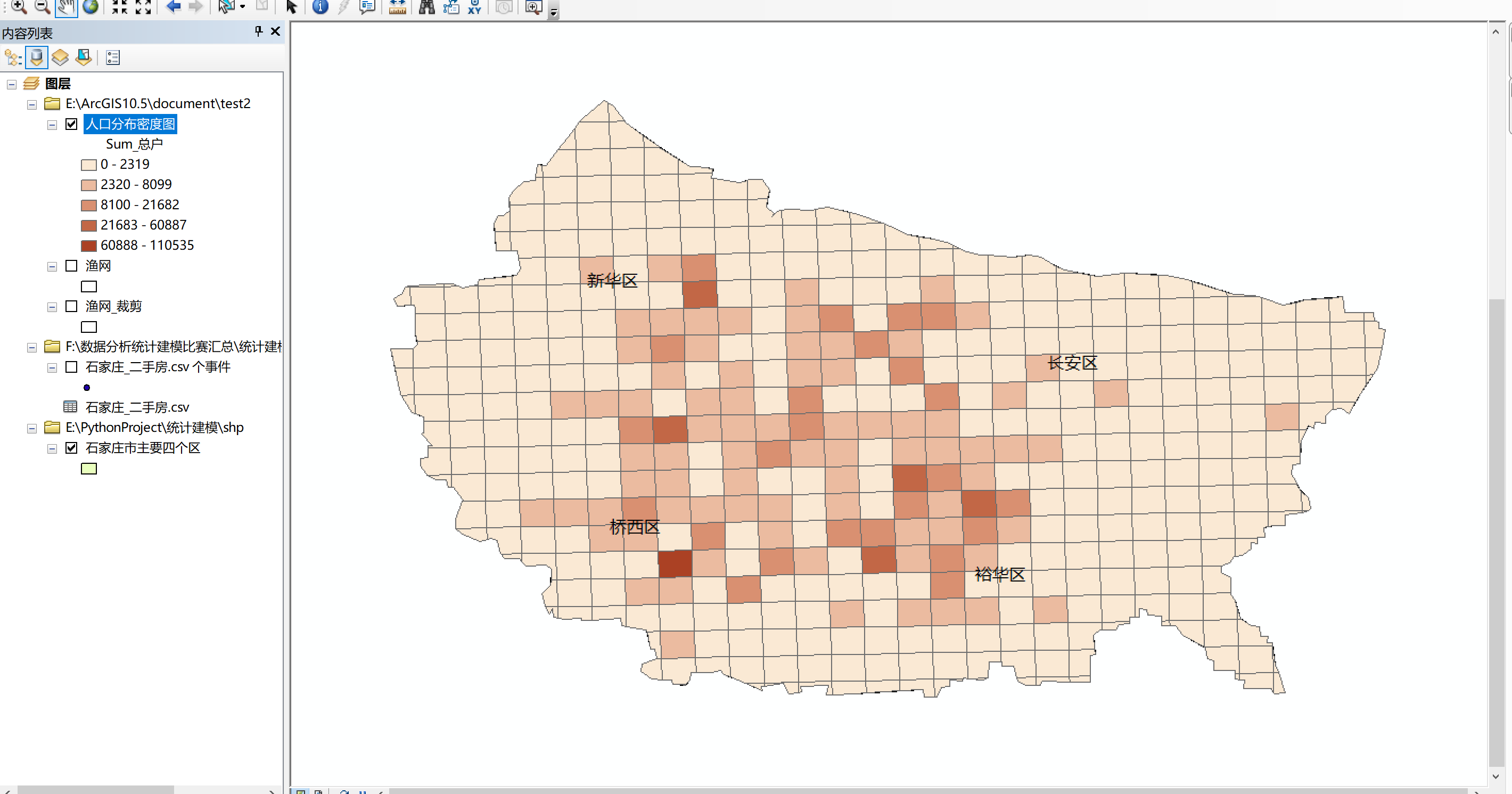Click the 0 - 2319 color swatch
The height and width of the screenshot is (794, 1512).
tap(88, 165)
